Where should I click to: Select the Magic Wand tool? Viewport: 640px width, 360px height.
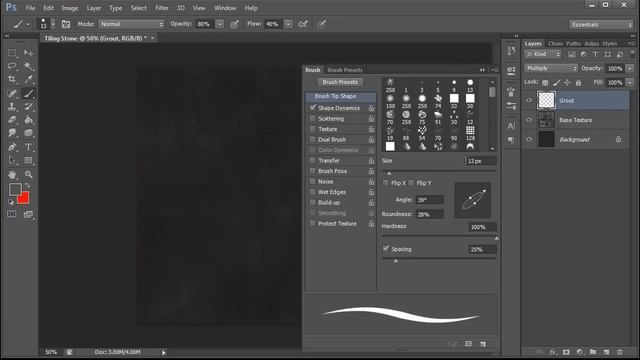28,66
